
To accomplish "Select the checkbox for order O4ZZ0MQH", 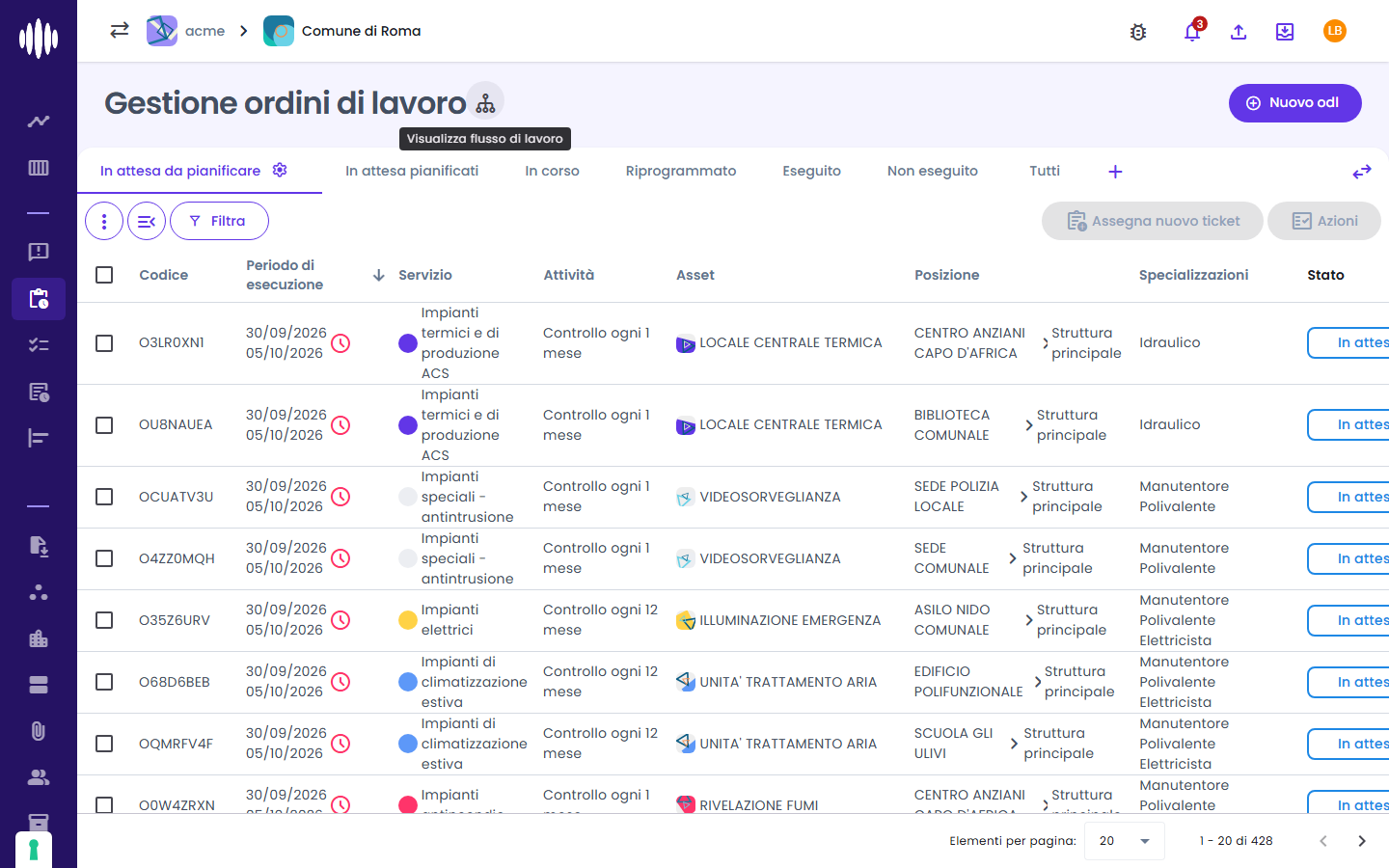I will 104,558.
